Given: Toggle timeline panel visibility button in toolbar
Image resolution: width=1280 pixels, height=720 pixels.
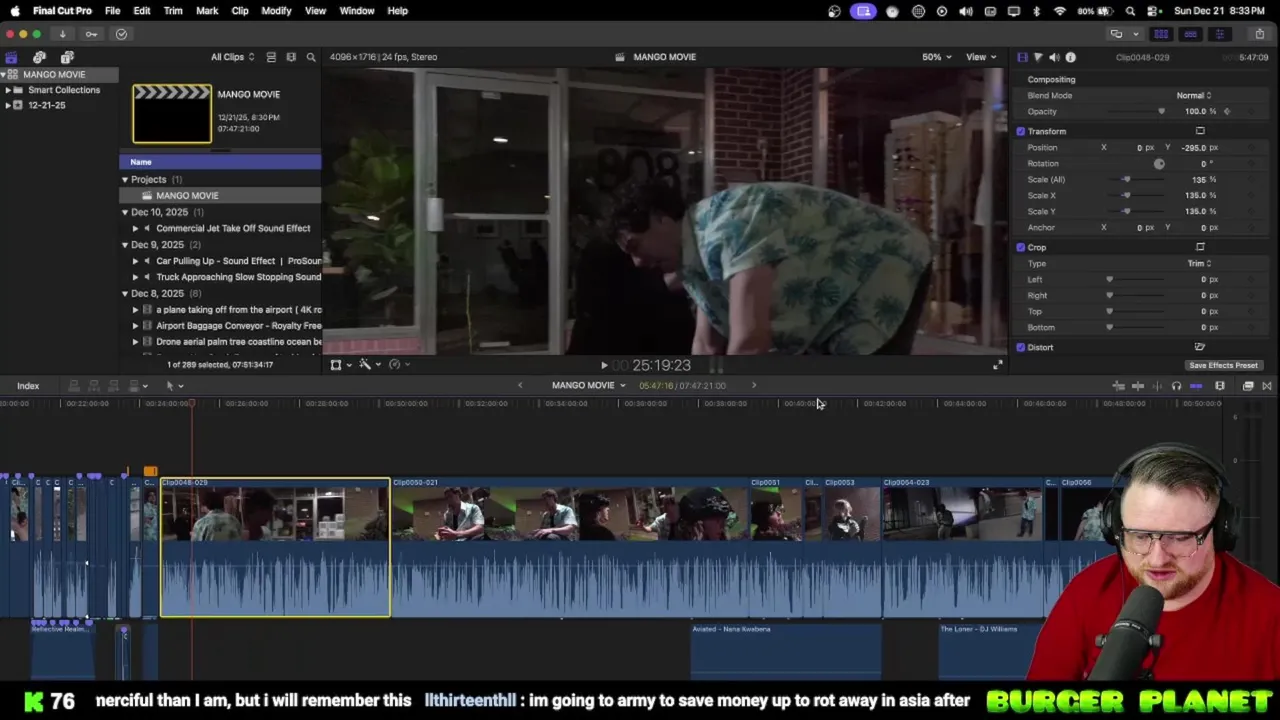Looking at the screenshot, I should click(x=1190, y=34).
